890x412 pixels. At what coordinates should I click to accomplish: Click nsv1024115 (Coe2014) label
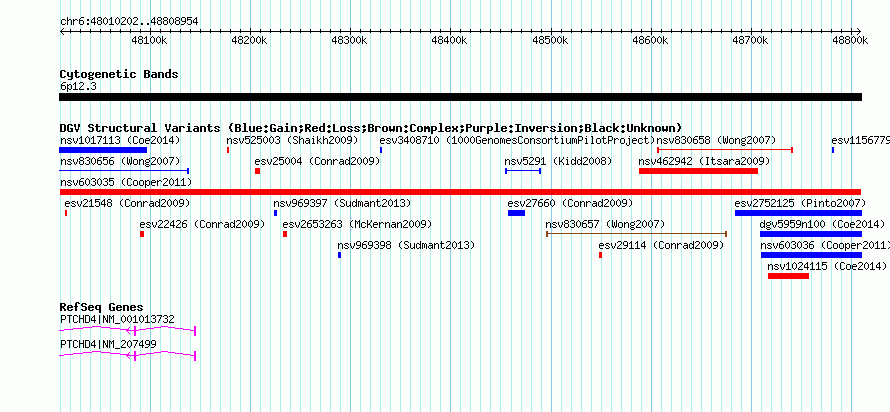point(827,266)
